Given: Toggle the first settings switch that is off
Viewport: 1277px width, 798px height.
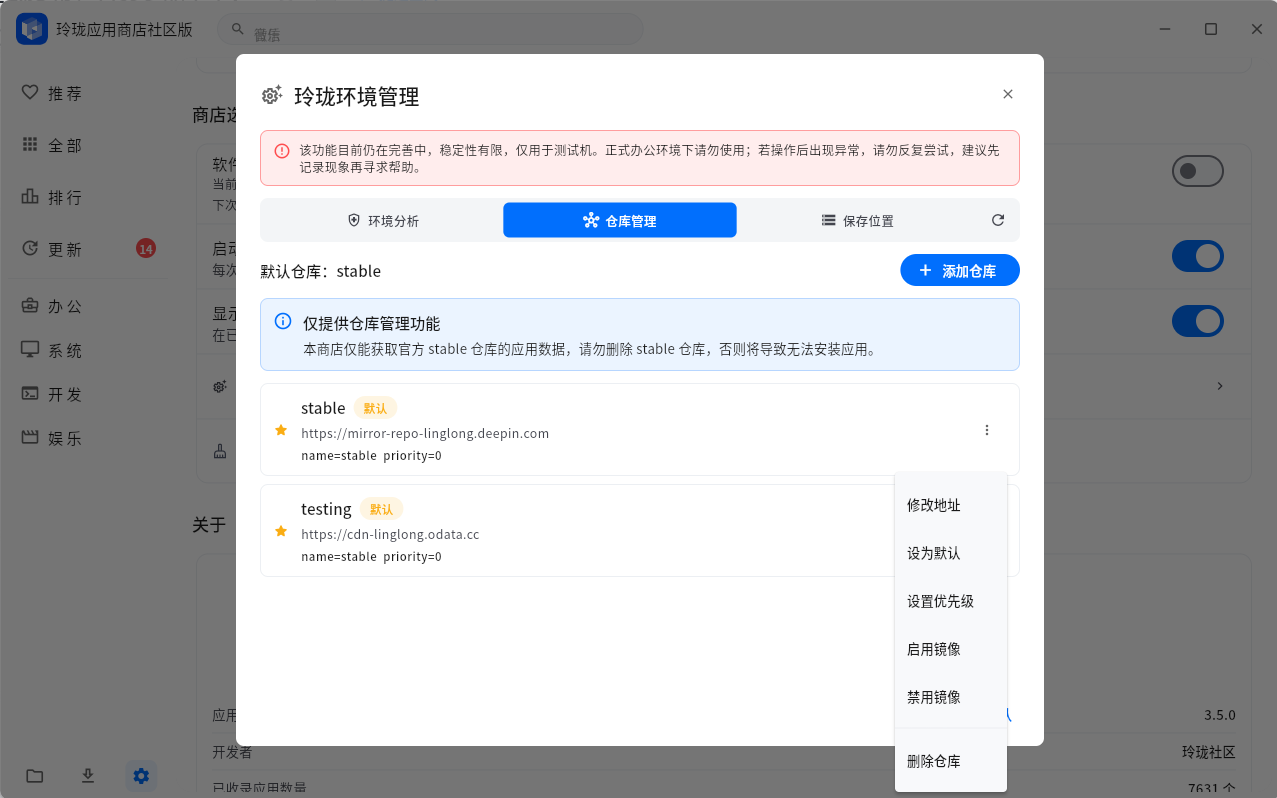Looking at the screenshot, I should pyautogui.click(x=1198, y=171).
